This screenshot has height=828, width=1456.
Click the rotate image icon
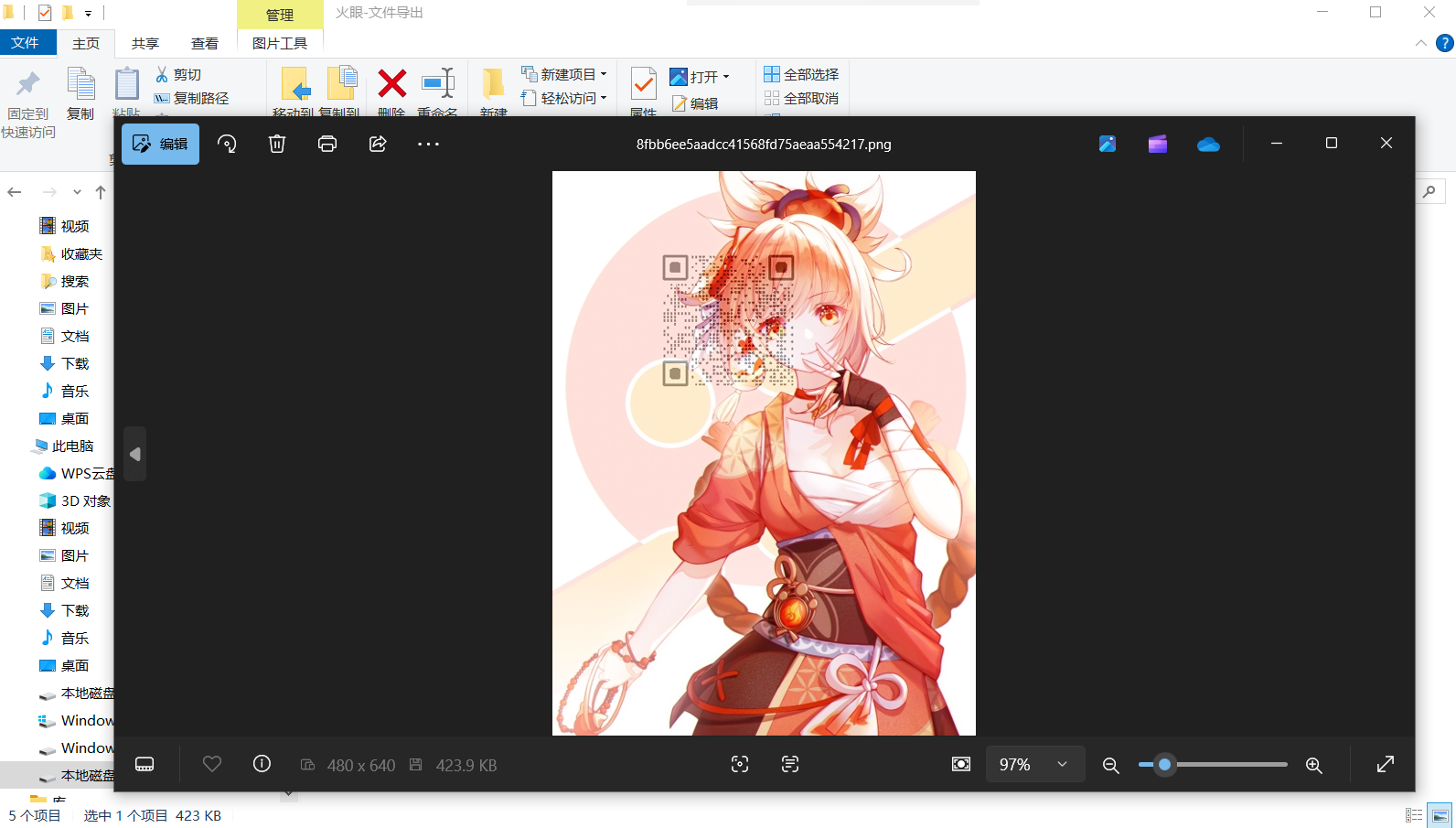227,144
